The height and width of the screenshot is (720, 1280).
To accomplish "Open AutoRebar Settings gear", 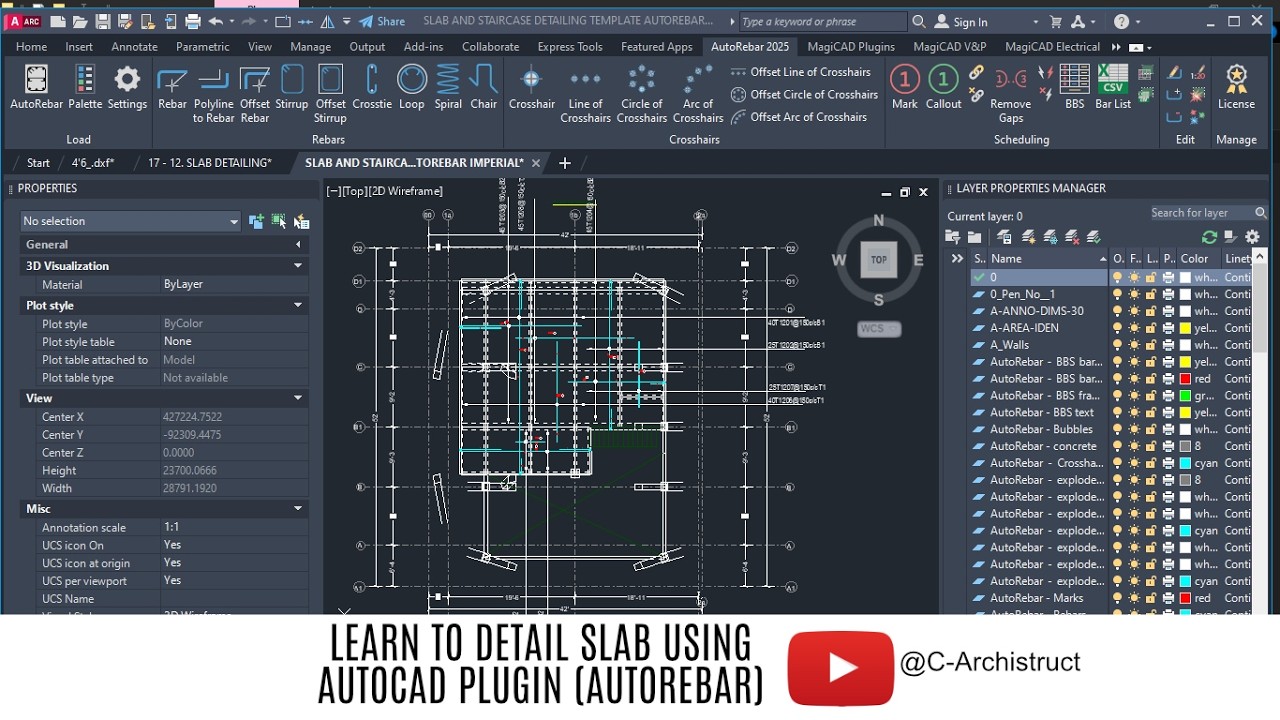I will pos(127,87).
